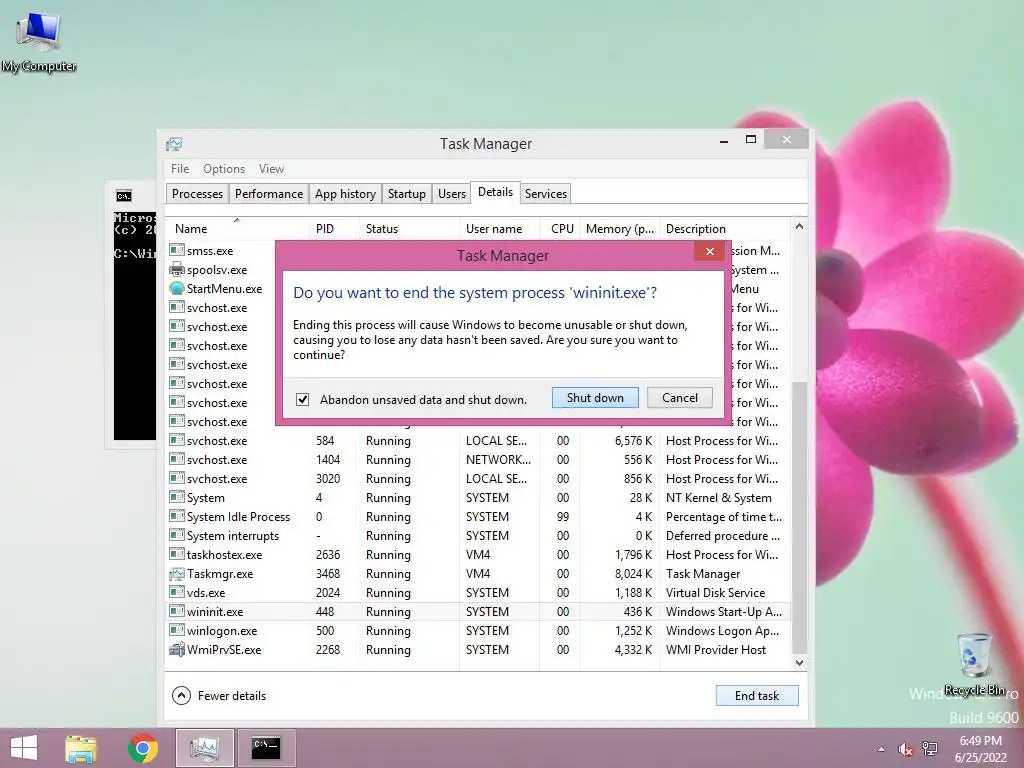Image resolution: width=1024 pixels, height=768 pixels.
Task: Sort by the Status column header
Action: pyautogui.click(x=409, y=229)
